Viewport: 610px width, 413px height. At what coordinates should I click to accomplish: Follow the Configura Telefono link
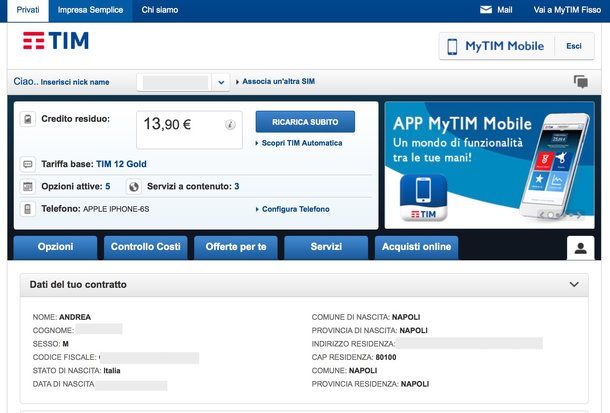pos(295,209)
